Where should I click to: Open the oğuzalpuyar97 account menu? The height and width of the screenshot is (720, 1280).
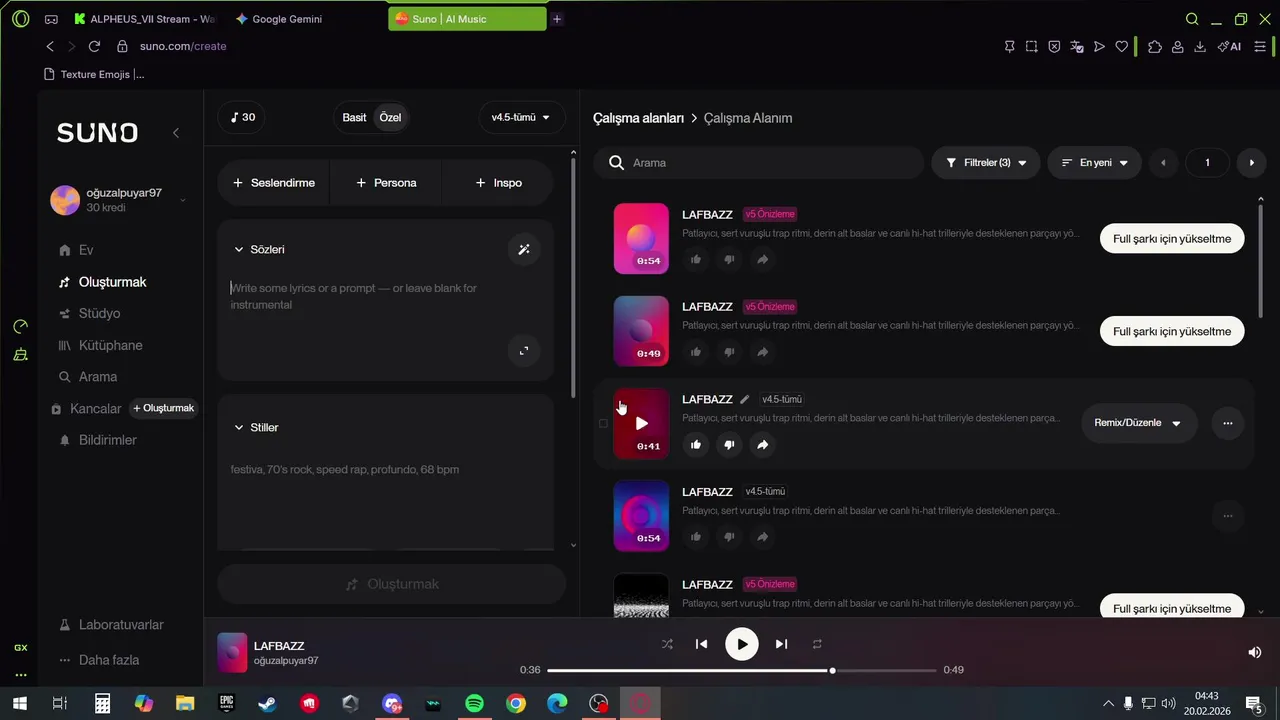(x=119, y=200)
